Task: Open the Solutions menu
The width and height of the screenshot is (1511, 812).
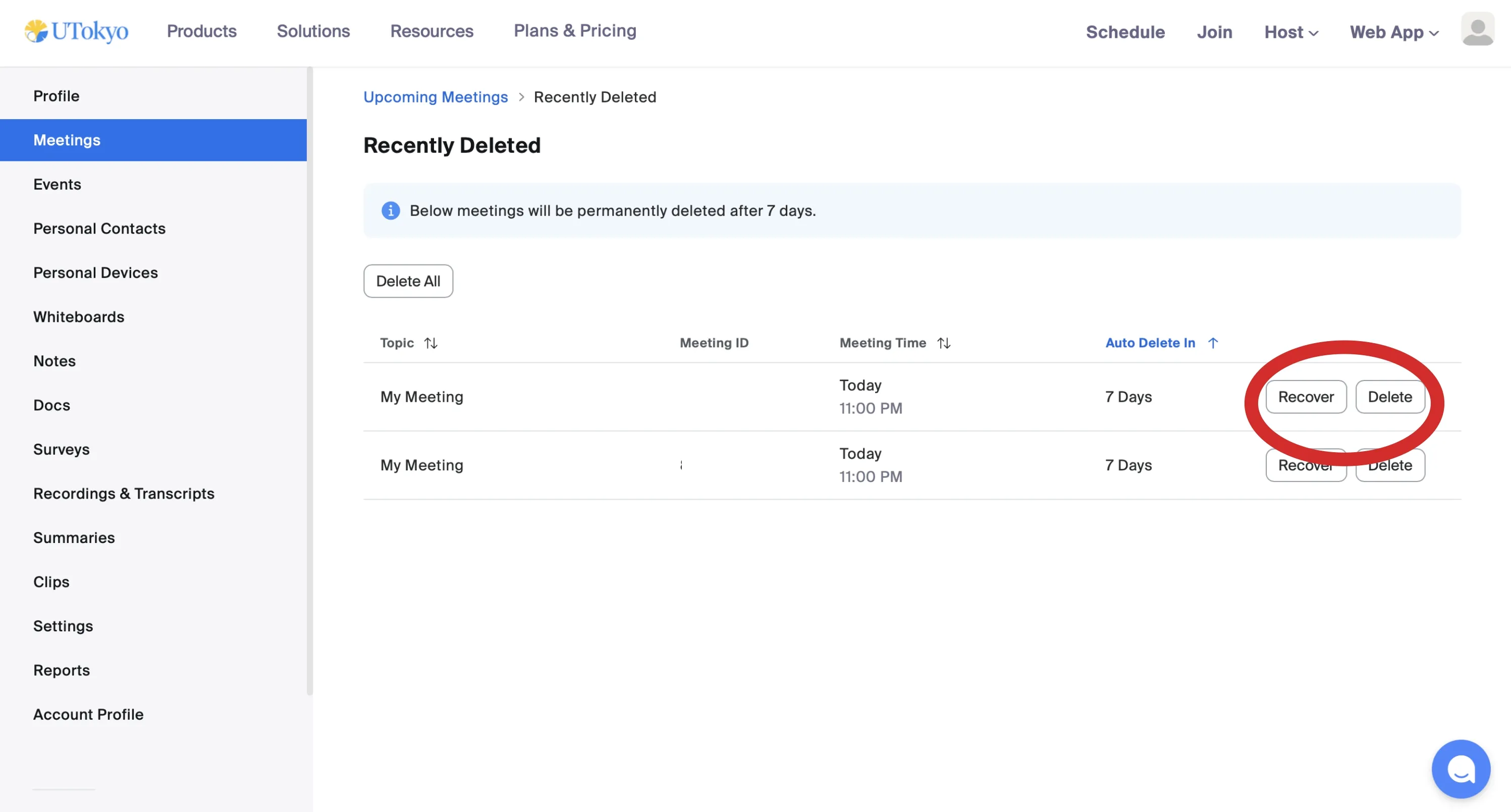Action: pyautogui.click(x=313, y=31)
